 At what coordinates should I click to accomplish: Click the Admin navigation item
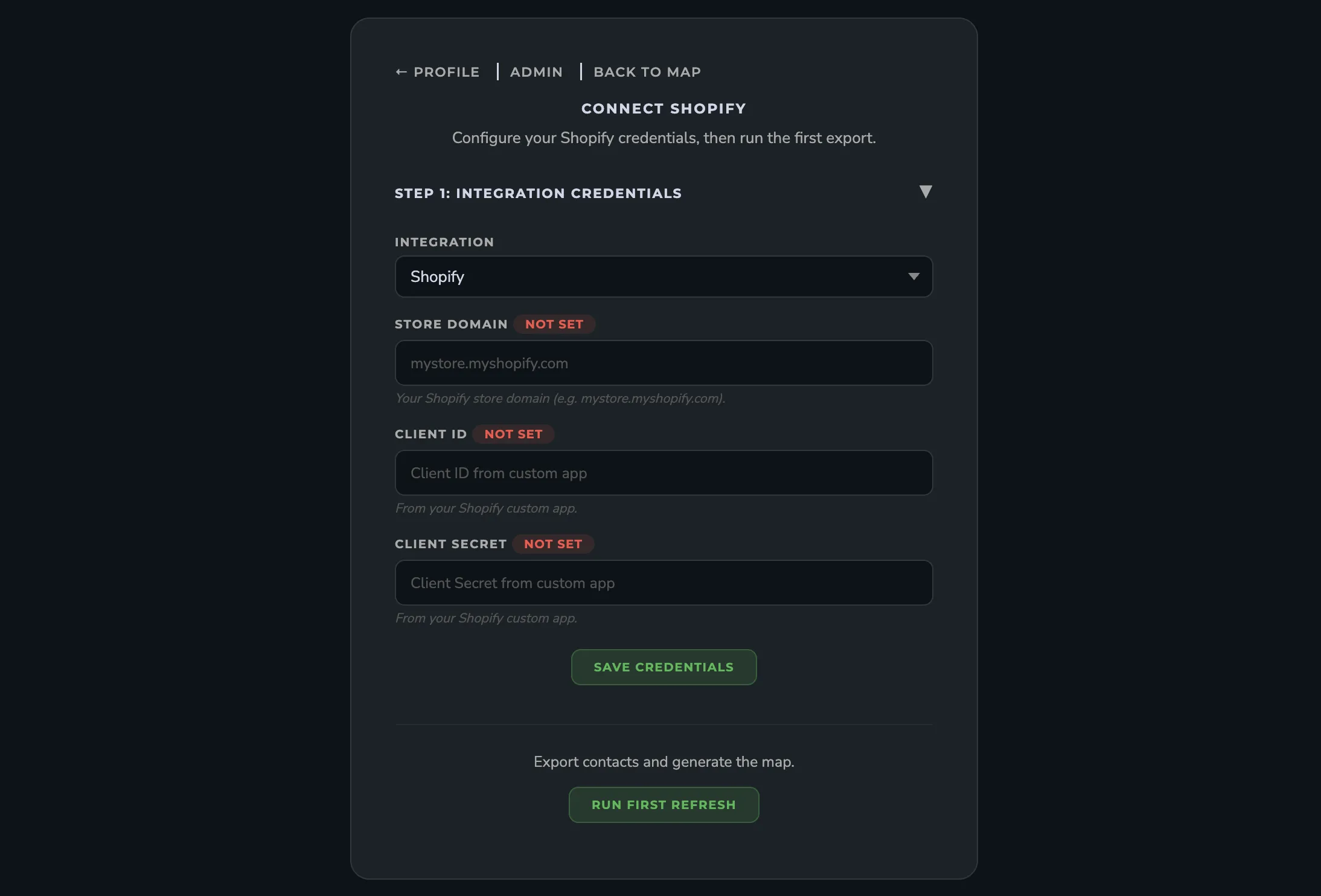(x=536, y=71)
